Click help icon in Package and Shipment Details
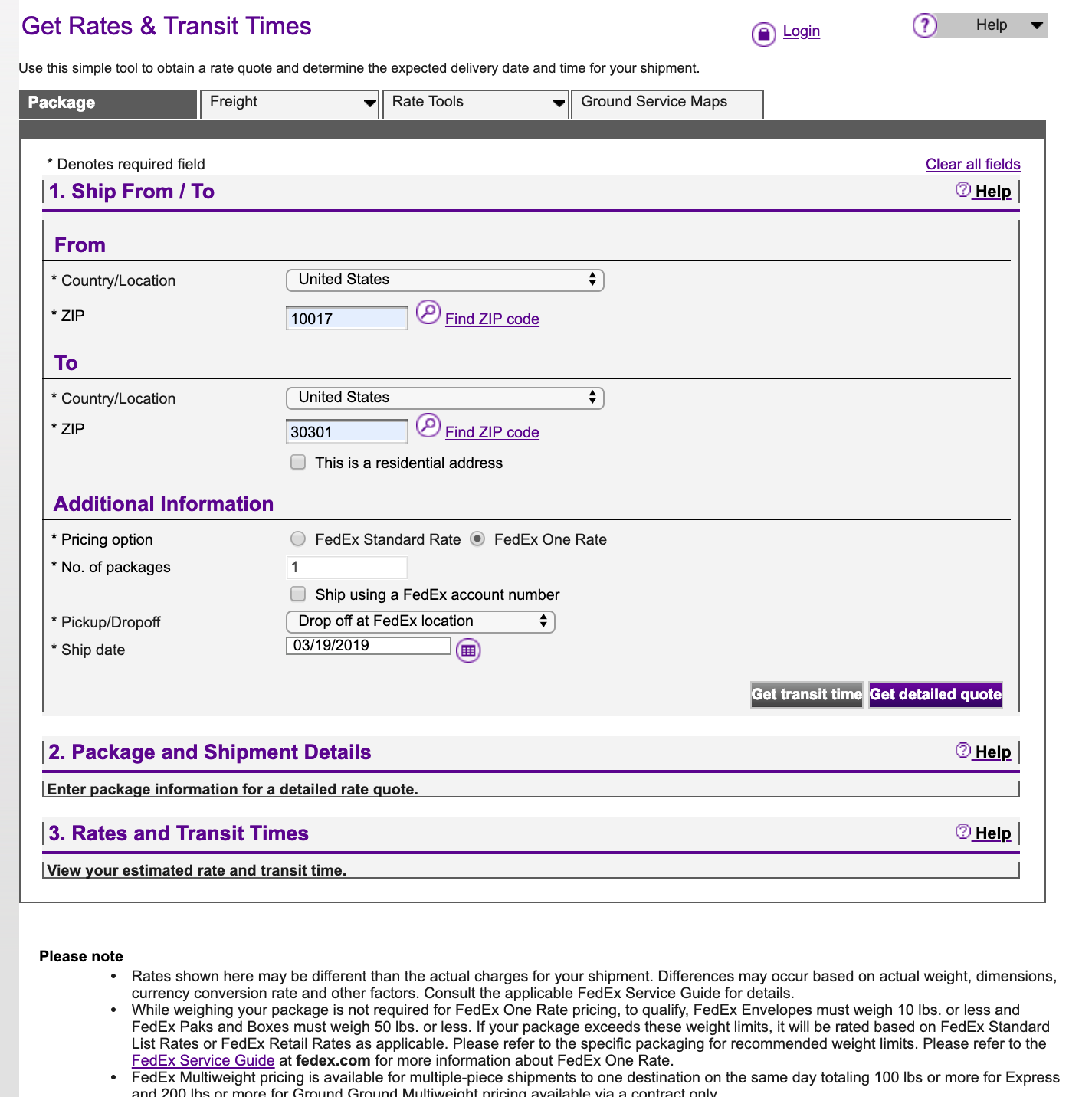Image resolution: width=1092 pixels, height=1097 pixels. point(963,751)
